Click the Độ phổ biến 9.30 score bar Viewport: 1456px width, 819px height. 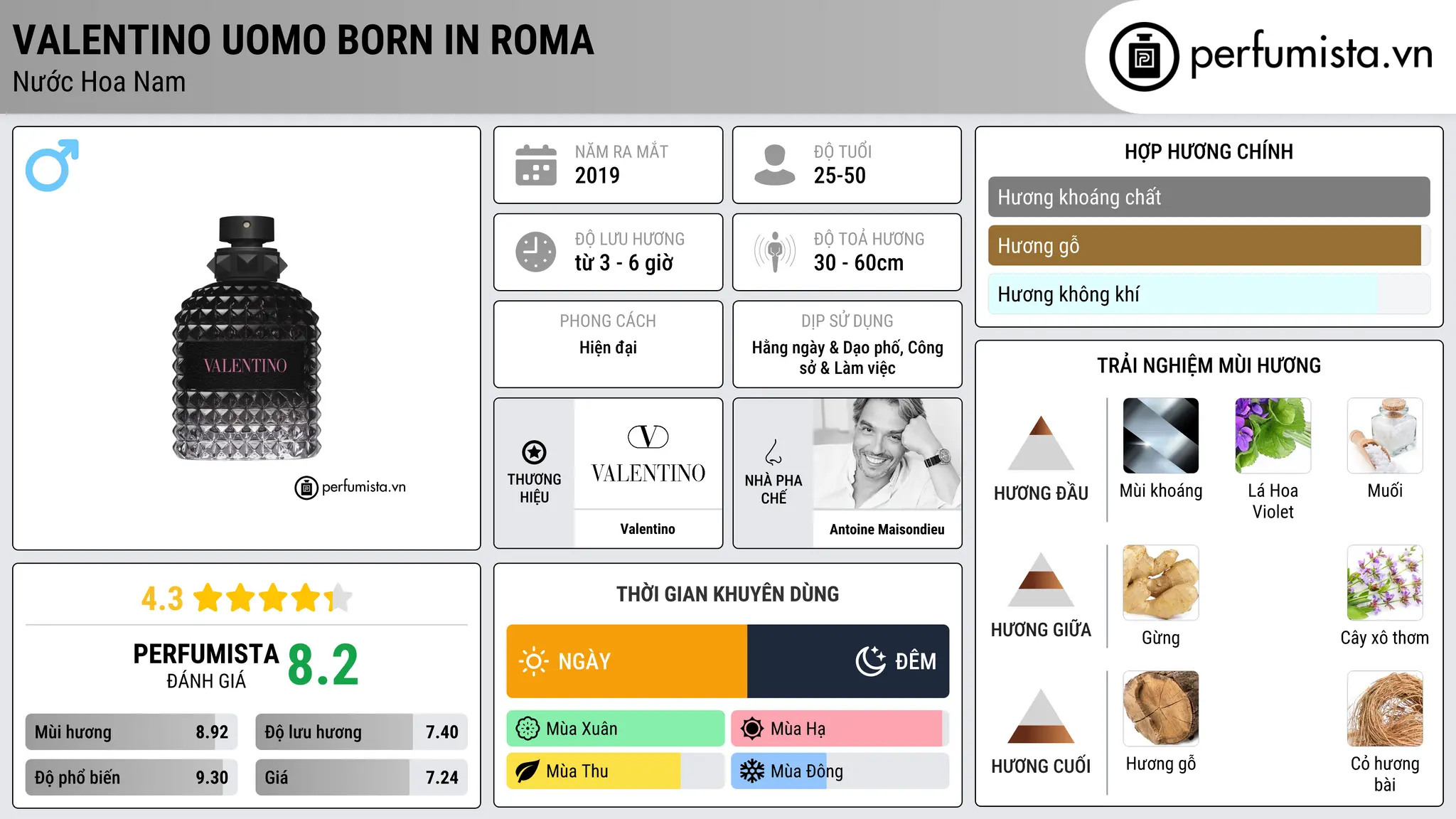[x=132, y=777]
